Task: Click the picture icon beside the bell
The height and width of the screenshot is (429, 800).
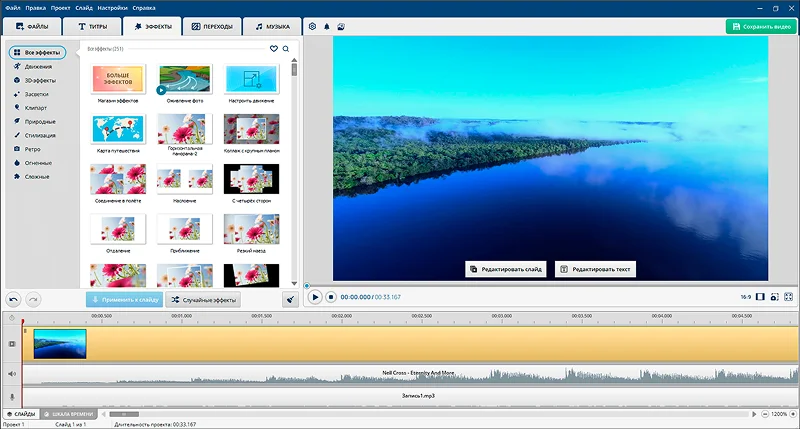Action: click(341, 27)
